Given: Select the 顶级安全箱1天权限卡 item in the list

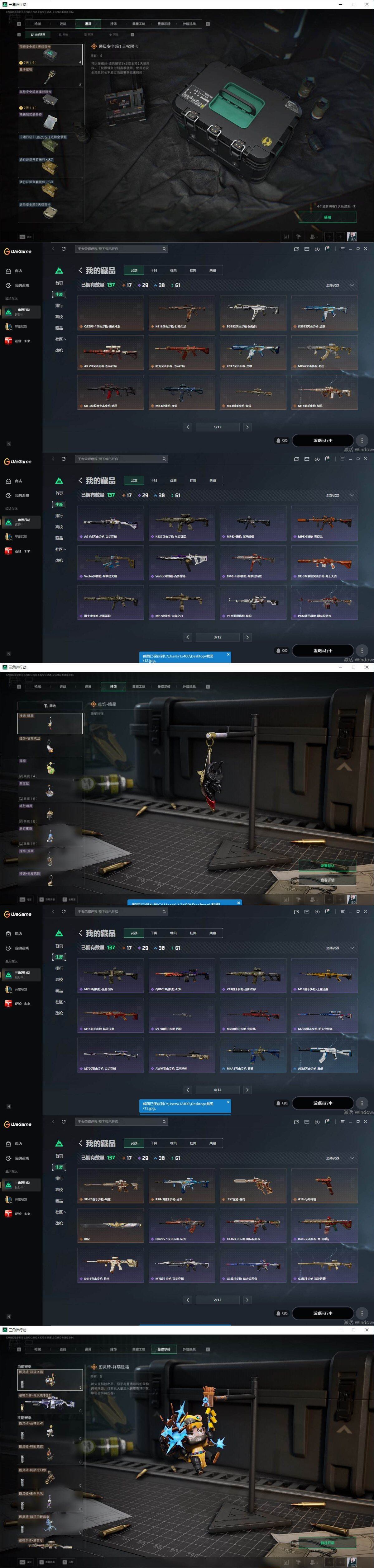Looking at the screenshot, I should coord(50,54).
